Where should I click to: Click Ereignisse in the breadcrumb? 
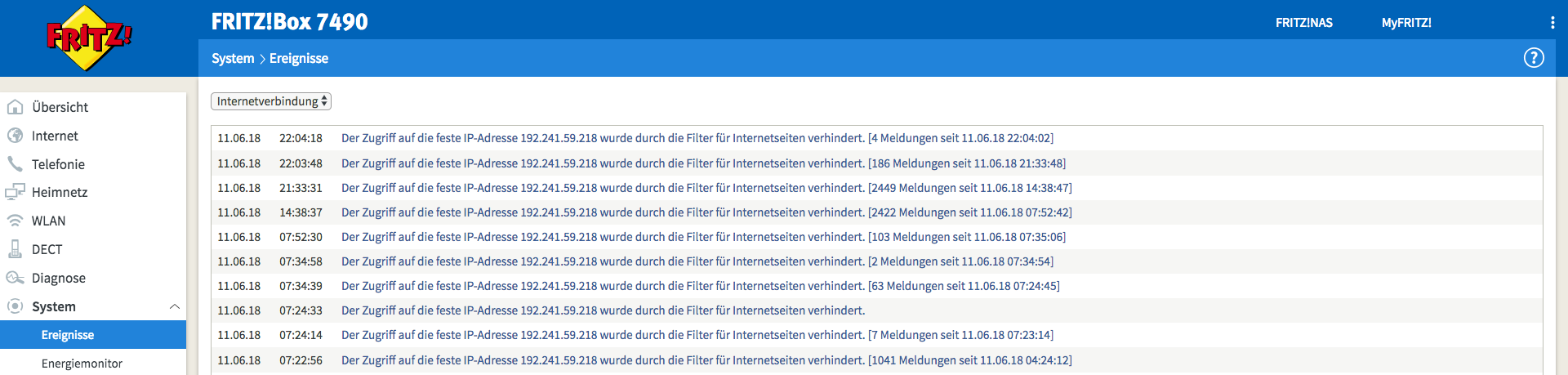click(299, 59)
